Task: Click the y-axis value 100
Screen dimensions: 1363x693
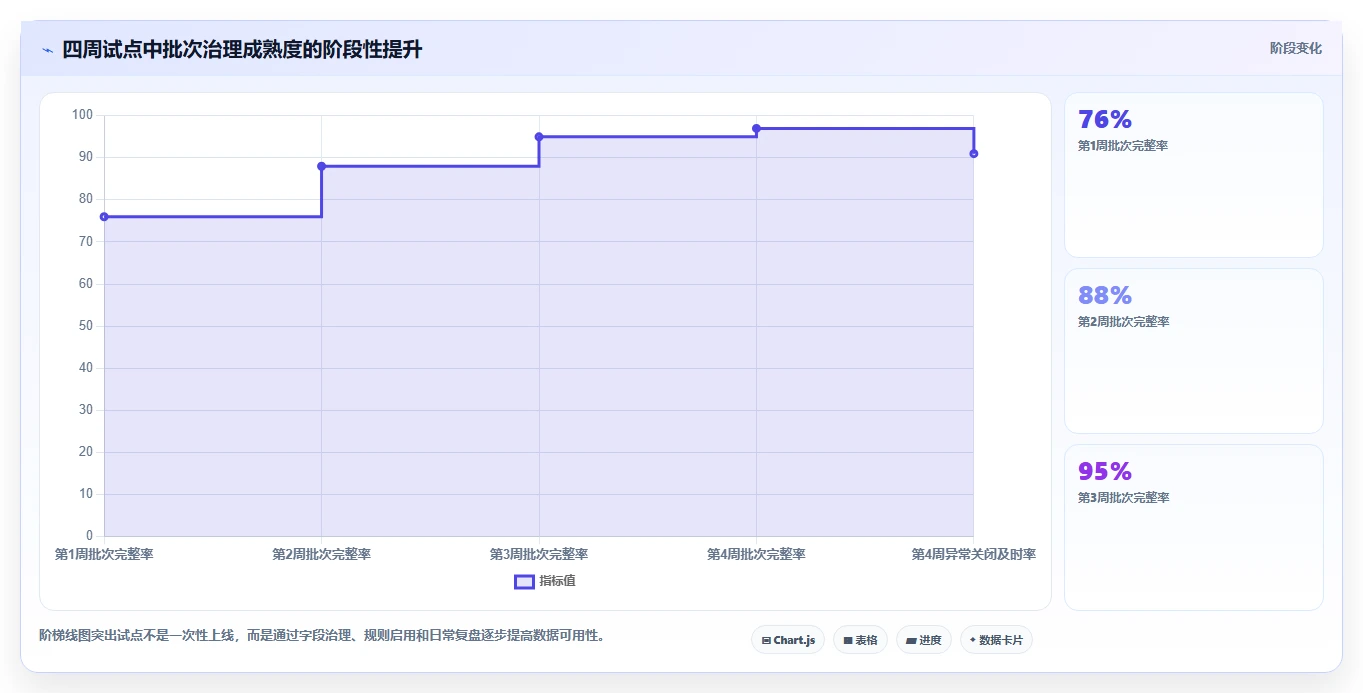Action: [x=82, y=115]
